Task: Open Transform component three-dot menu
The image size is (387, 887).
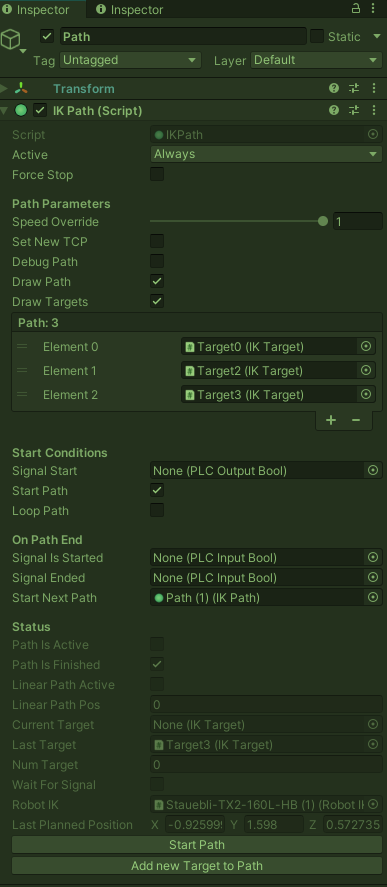Action: click(373, 88)
